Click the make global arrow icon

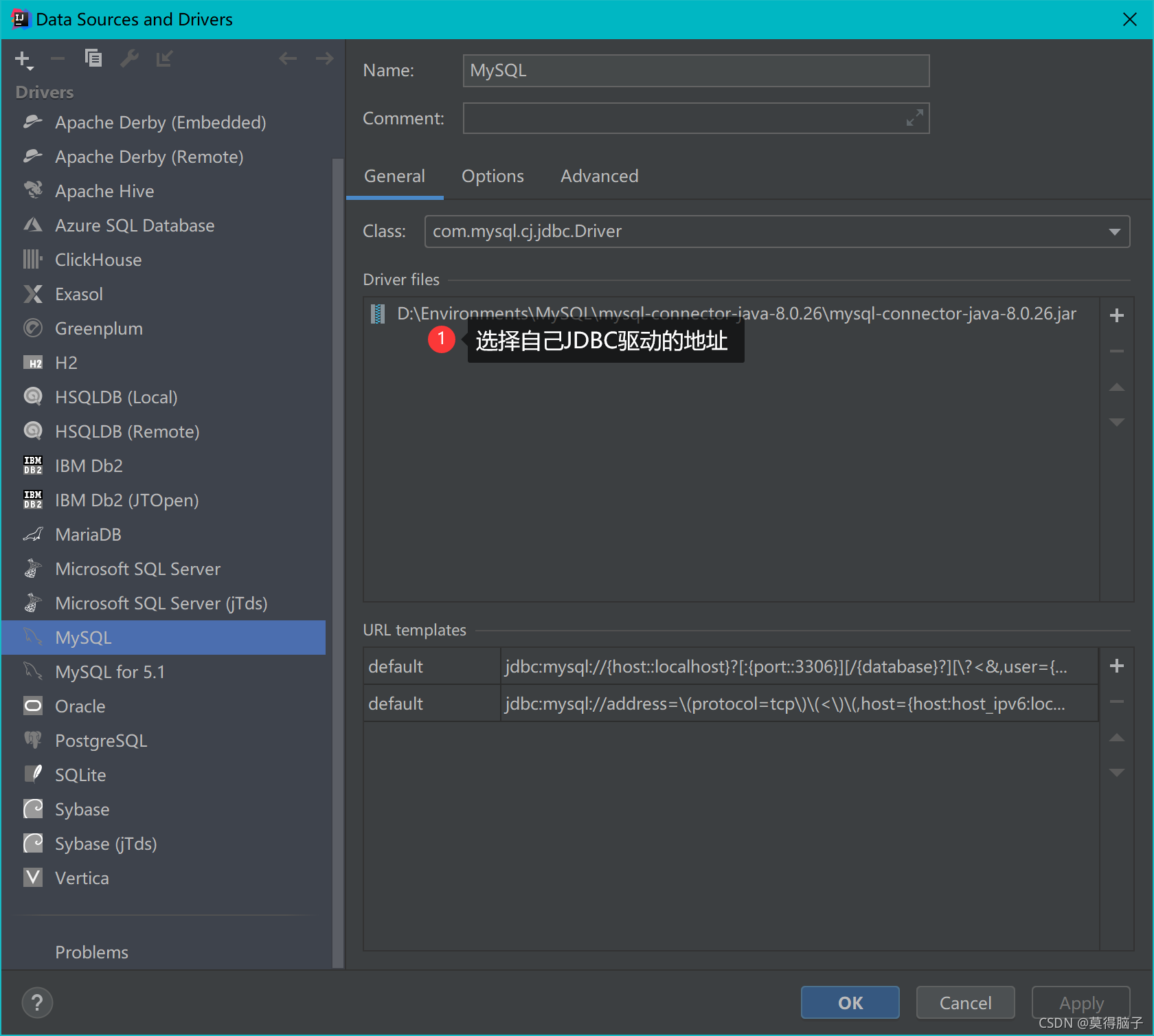[x=164, y=59]
